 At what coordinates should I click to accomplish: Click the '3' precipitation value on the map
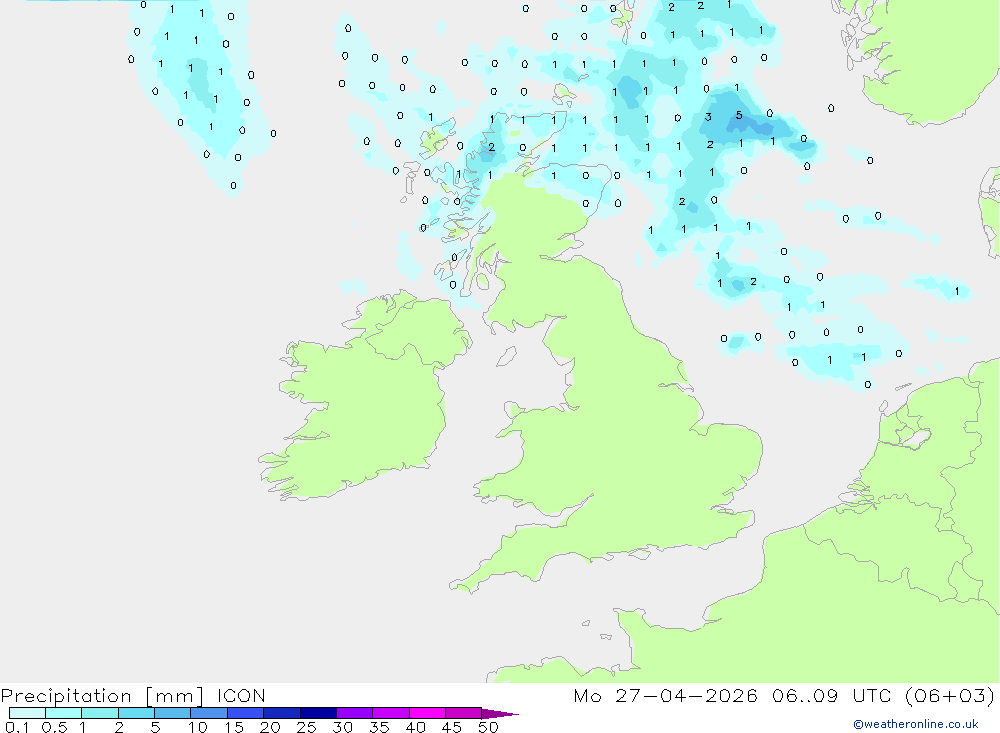coord(708,117)
